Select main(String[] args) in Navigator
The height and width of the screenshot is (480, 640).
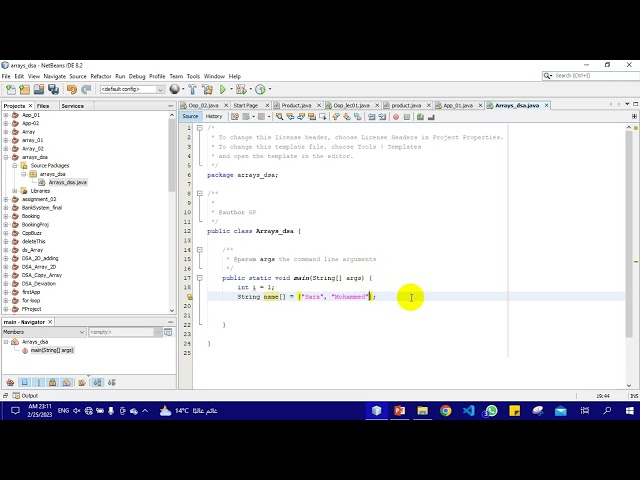tap(51, 350)
